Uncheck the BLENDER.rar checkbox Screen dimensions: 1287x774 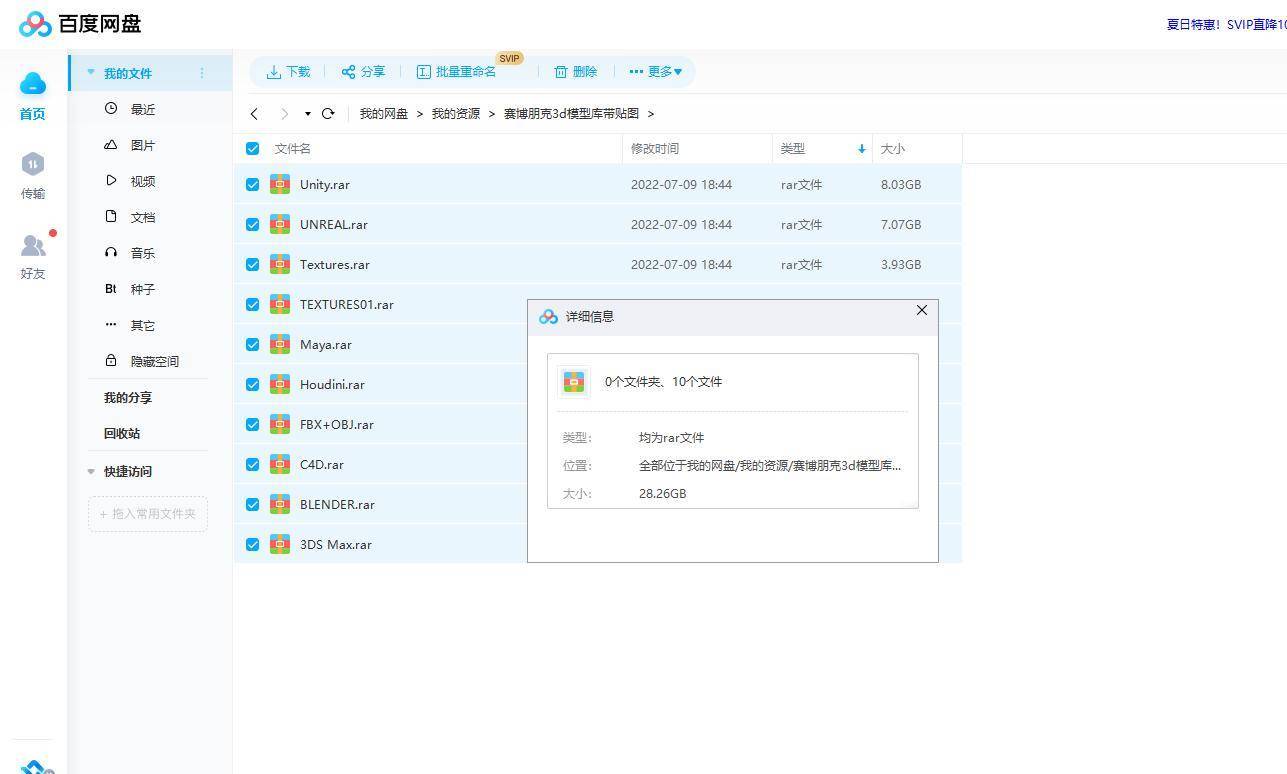(x=252, y=504)
